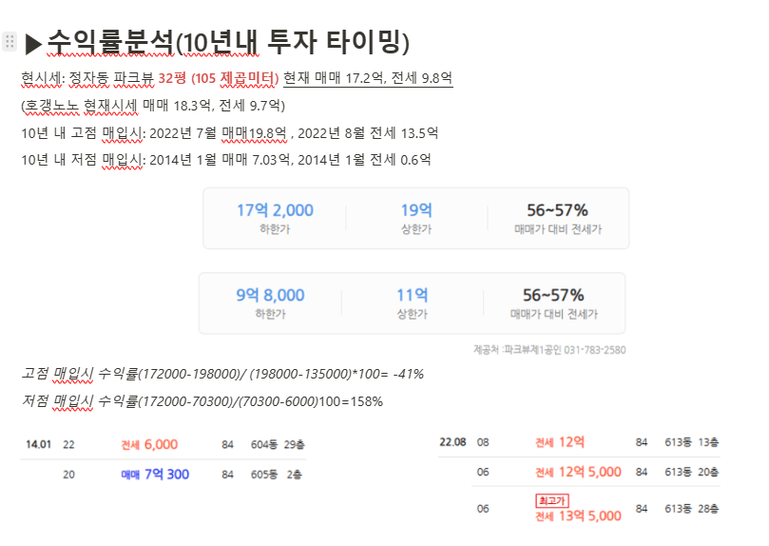Image resolution: width=769 pixels, height=546 pixels.
Task: Click the 전세 6,000 transaction row
Action: pyautogui.click(x=165, y=444)
